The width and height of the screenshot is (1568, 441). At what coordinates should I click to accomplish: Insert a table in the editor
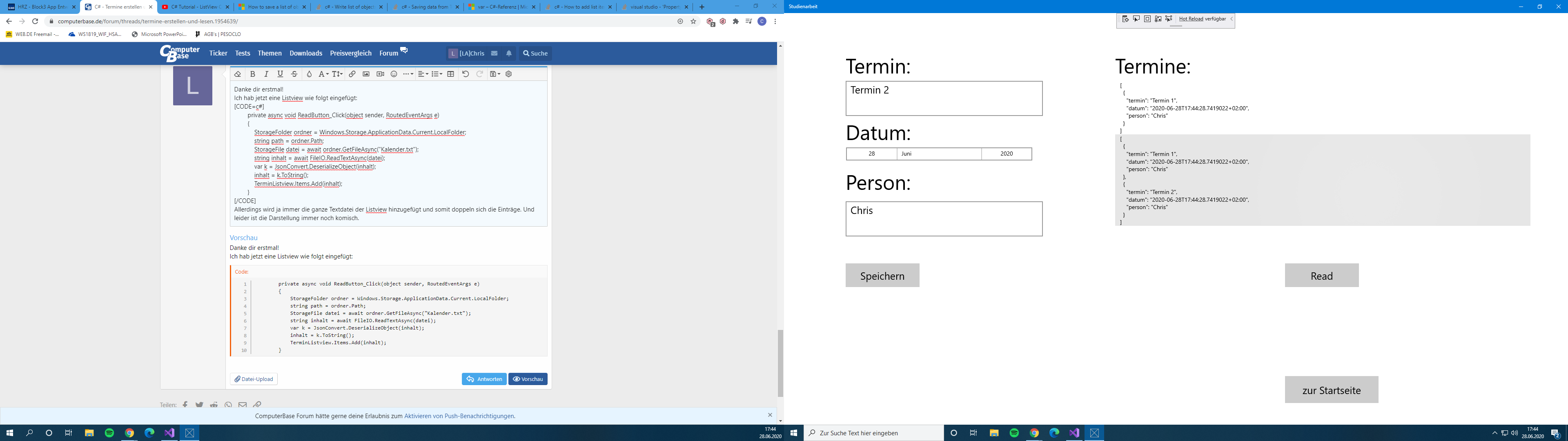tap(450, 74)
